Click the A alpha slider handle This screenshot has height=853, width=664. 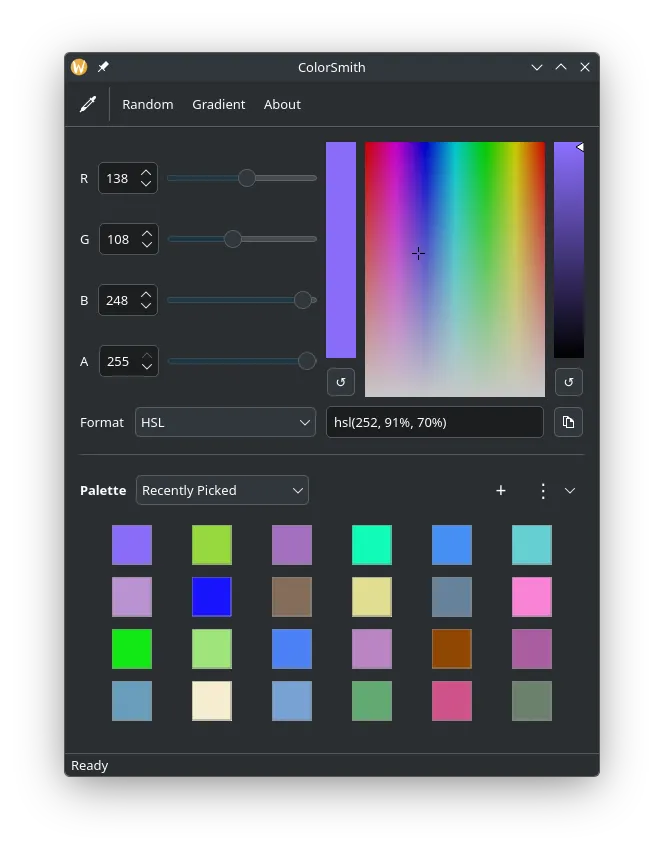coord(307,361)
